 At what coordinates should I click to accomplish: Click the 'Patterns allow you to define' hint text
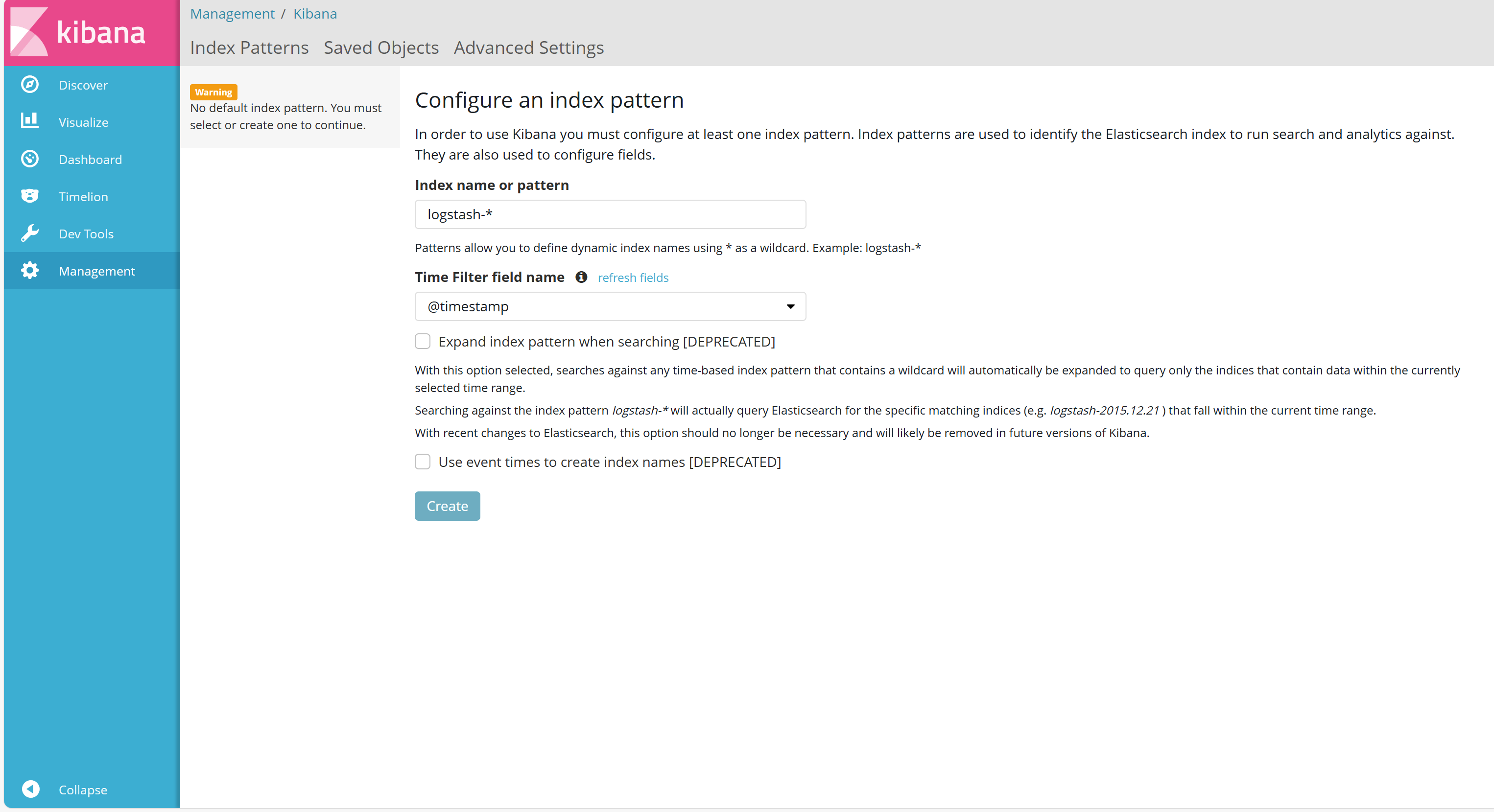click(668, 248)
